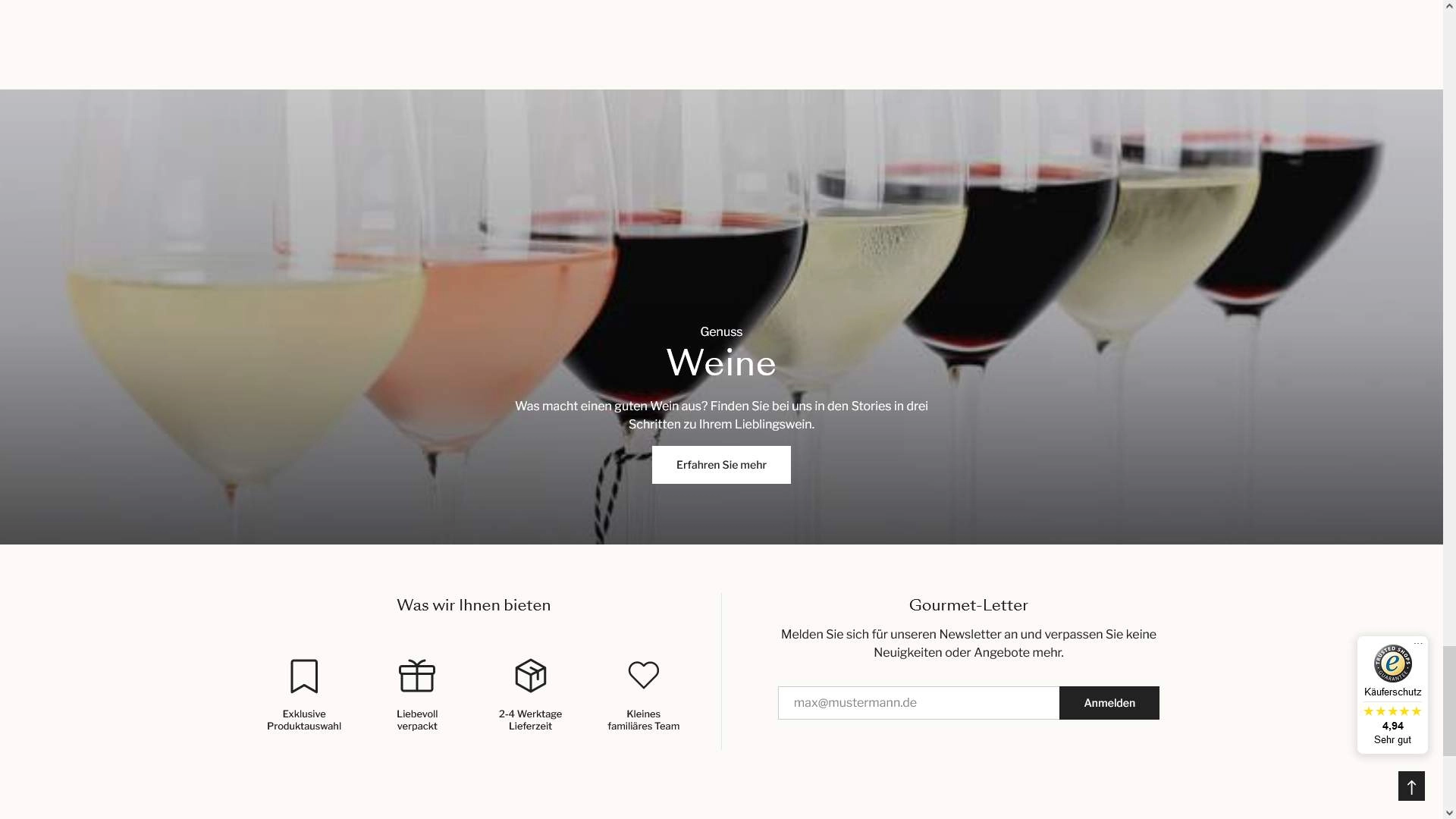Viewport: 1456px width, 819px height.
Task: Click the bookmark icon for Exklusive Produktauswahl
Action: pyautogui.click(x=304, y=676)
